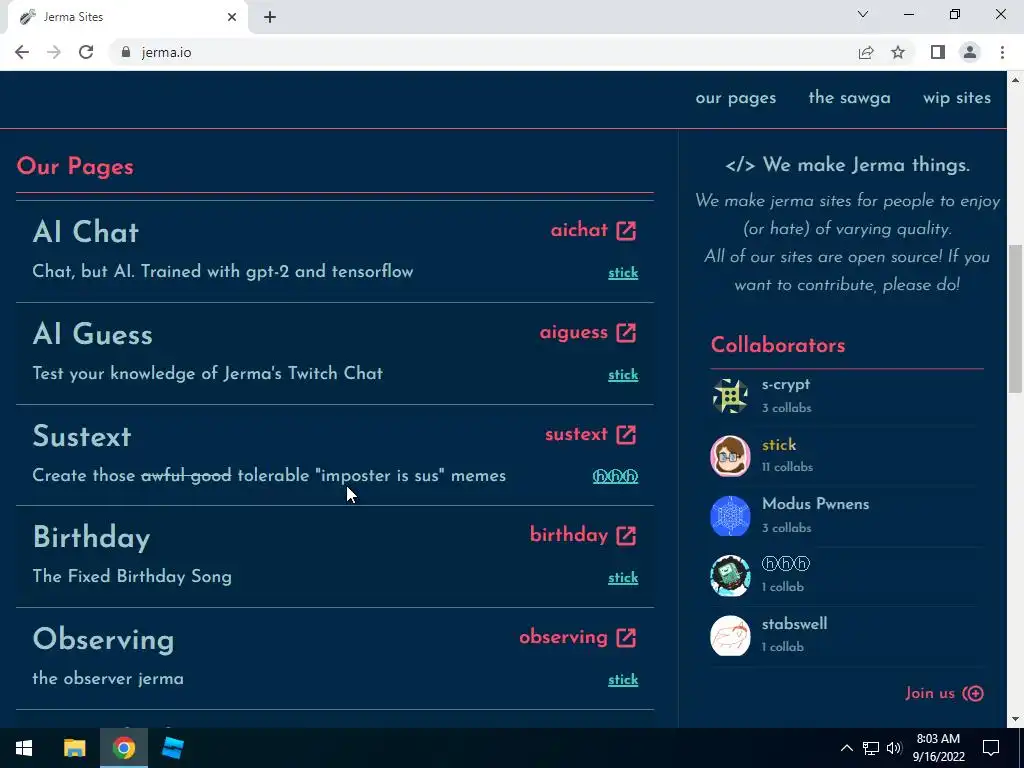View site information lock icon
Viewport: 1024px width, 768px height.
[x=126, y=52]
